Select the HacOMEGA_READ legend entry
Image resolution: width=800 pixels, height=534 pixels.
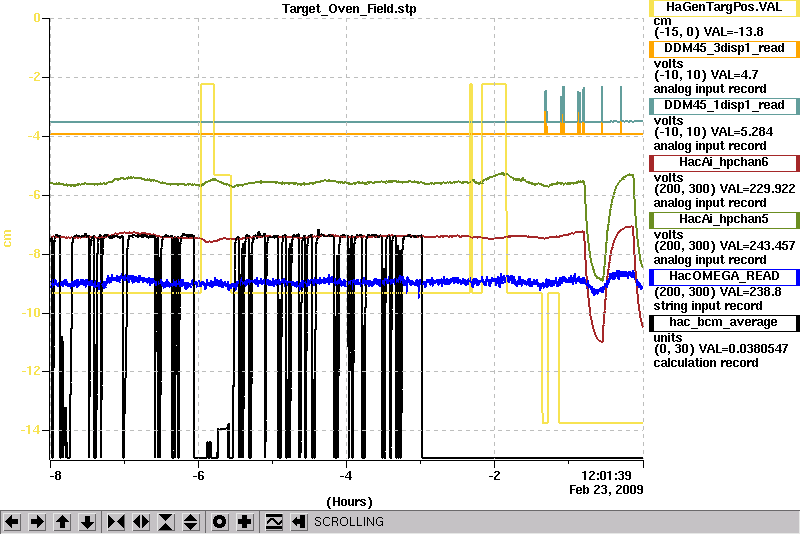[724, 276]
